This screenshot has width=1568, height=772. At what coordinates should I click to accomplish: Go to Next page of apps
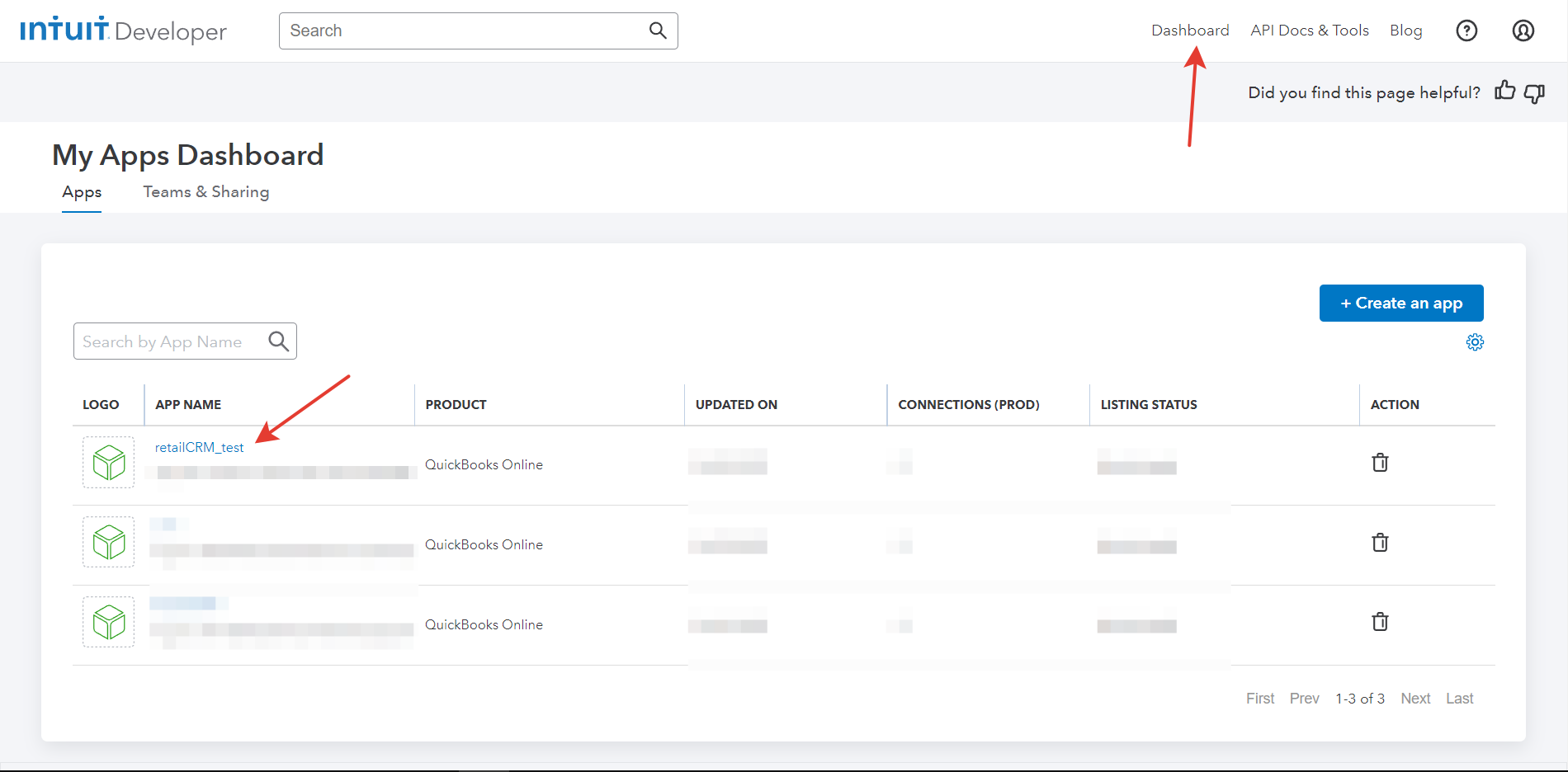[1415, 699]
